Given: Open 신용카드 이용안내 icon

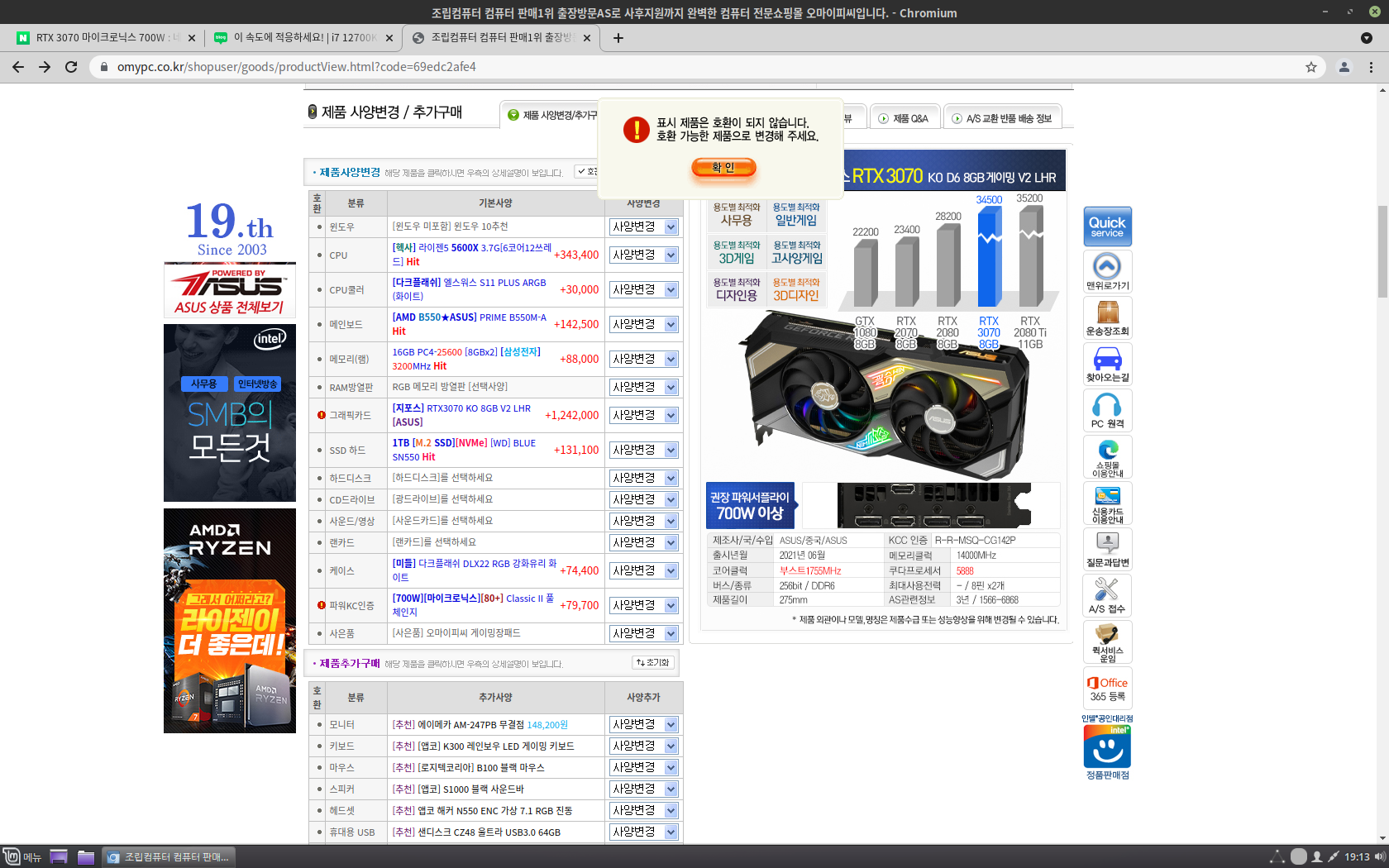Looking at the screenshot, I should [x=1107, y=503].
